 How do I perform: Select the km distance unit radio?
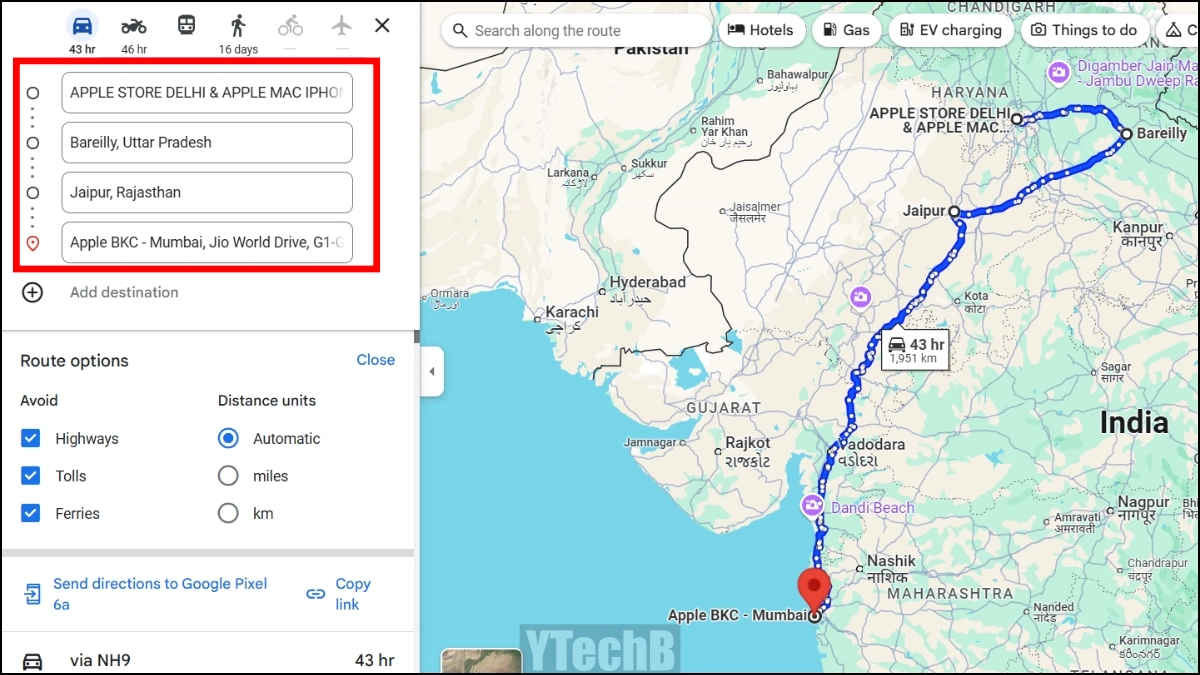coord(229,513)
